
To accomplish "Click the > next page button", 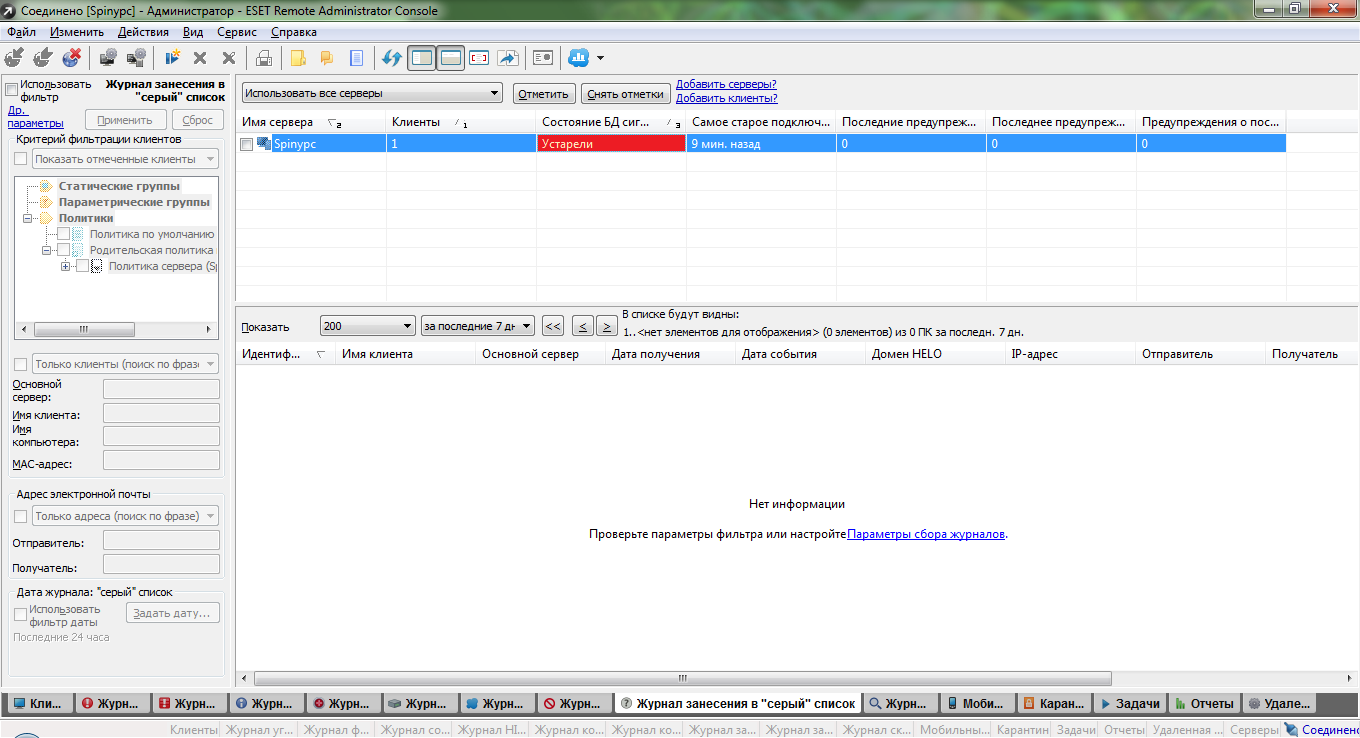I will [x=606, y=326].
